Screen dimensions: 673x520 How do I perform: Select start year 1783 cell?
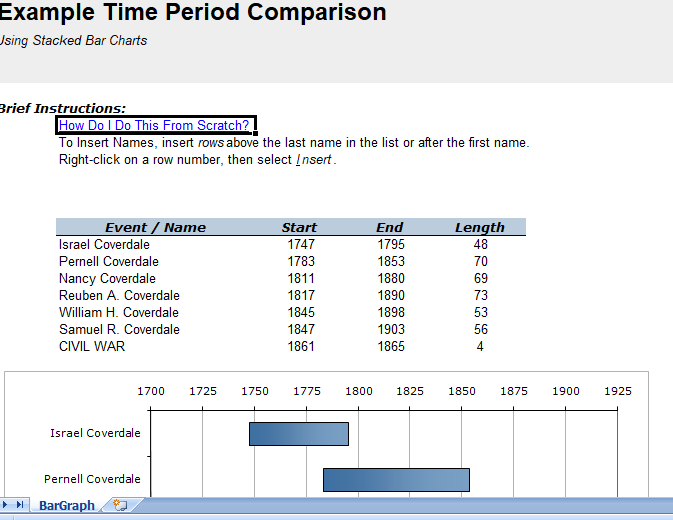coord(301,261)
